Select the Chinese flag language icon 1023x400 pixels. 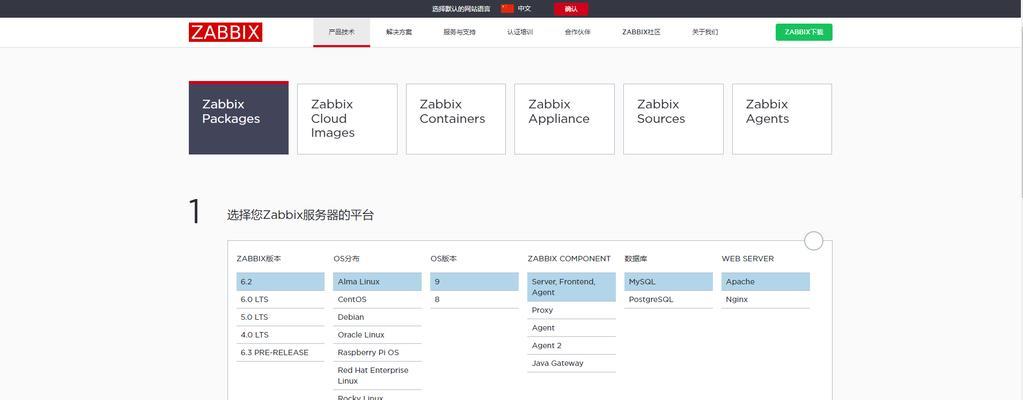point(508,8)
